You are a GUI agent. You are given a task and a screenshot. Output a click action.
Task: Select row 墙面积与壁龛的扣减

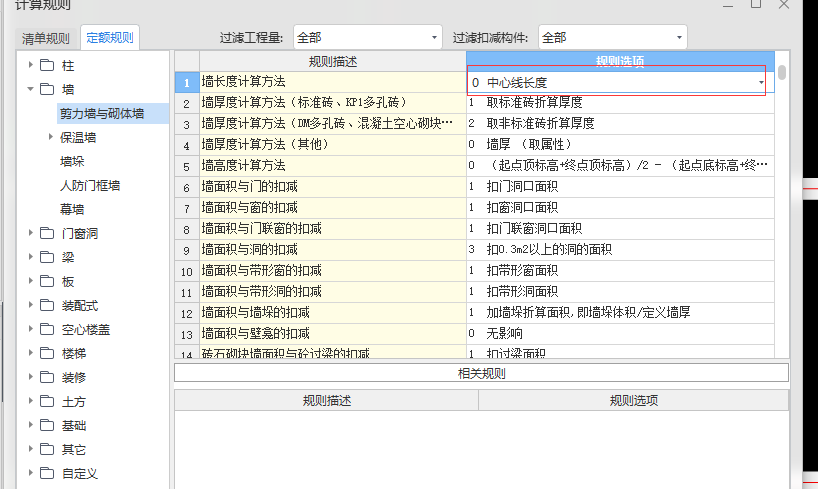tap(333, 333)
